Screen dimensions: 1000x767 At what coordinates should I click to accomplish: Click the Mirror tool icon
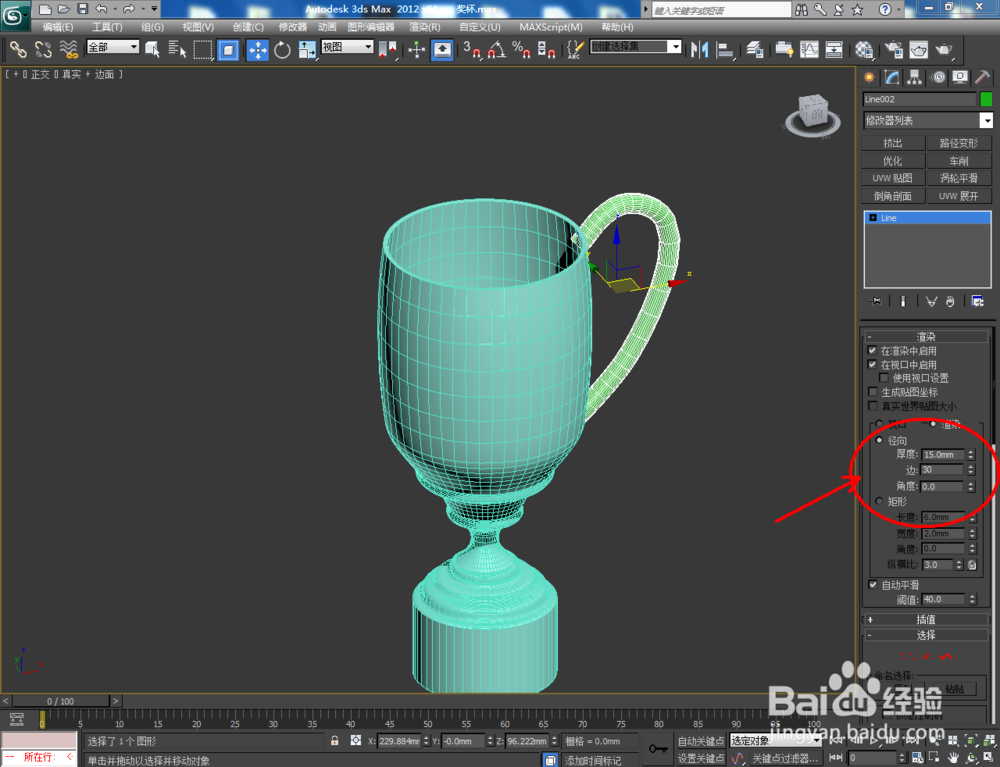(700, 49)
